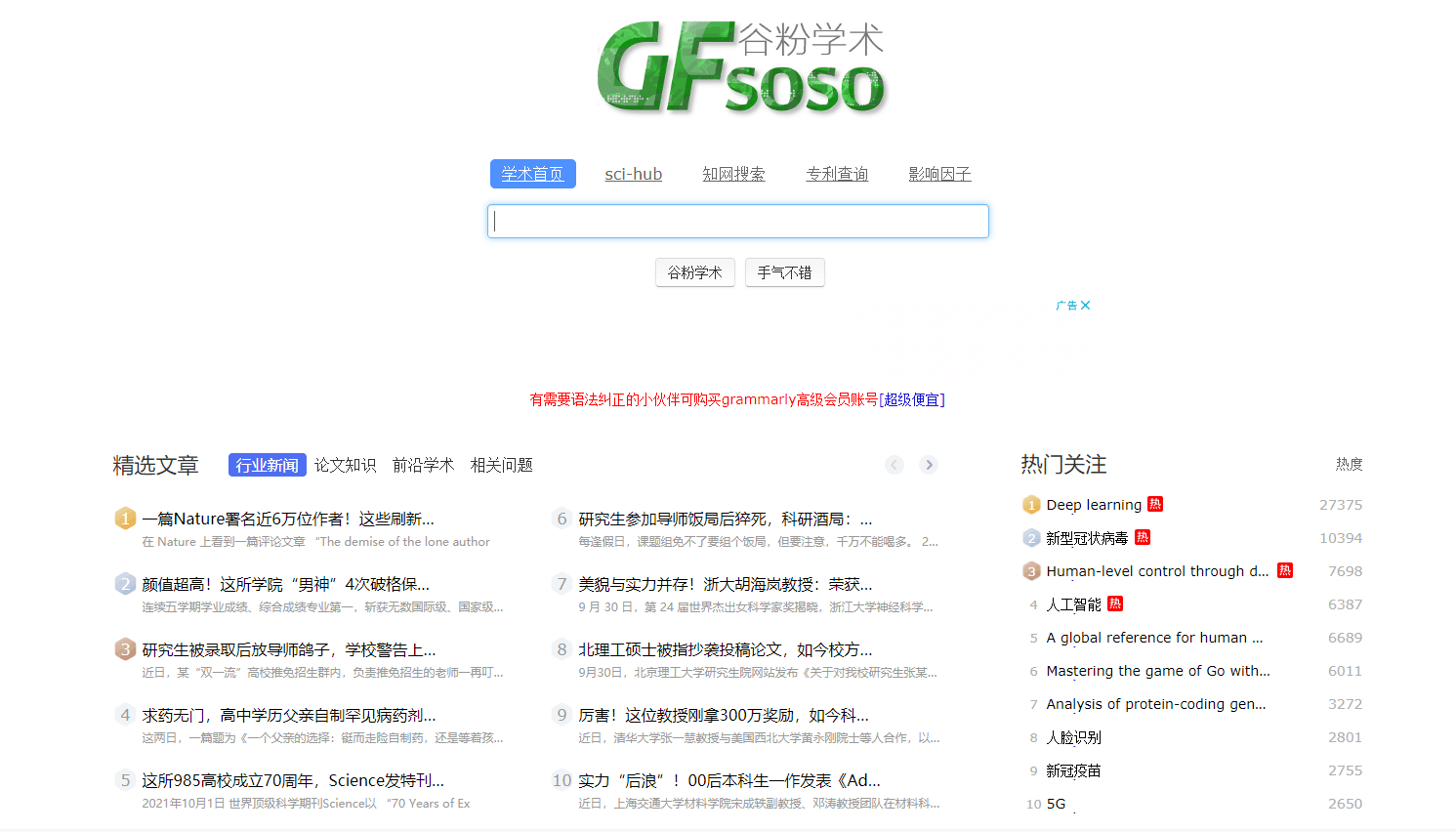Open 影响因子 tab
The width and height of the screenshot is (1456, 832).
939,174
